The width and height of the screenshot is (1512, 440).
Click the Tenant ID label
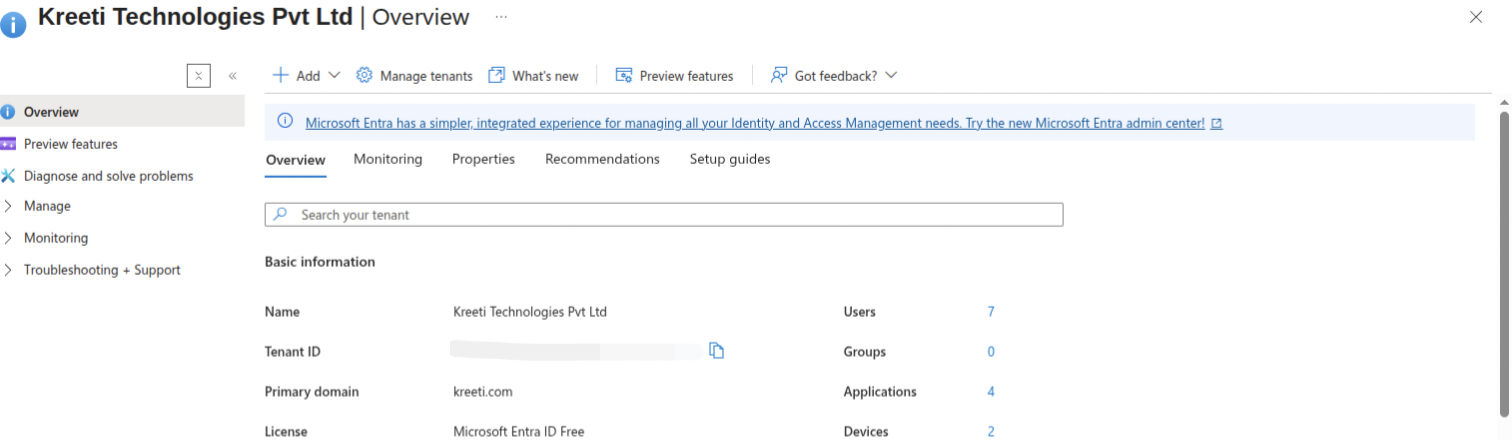click(293, 352)
